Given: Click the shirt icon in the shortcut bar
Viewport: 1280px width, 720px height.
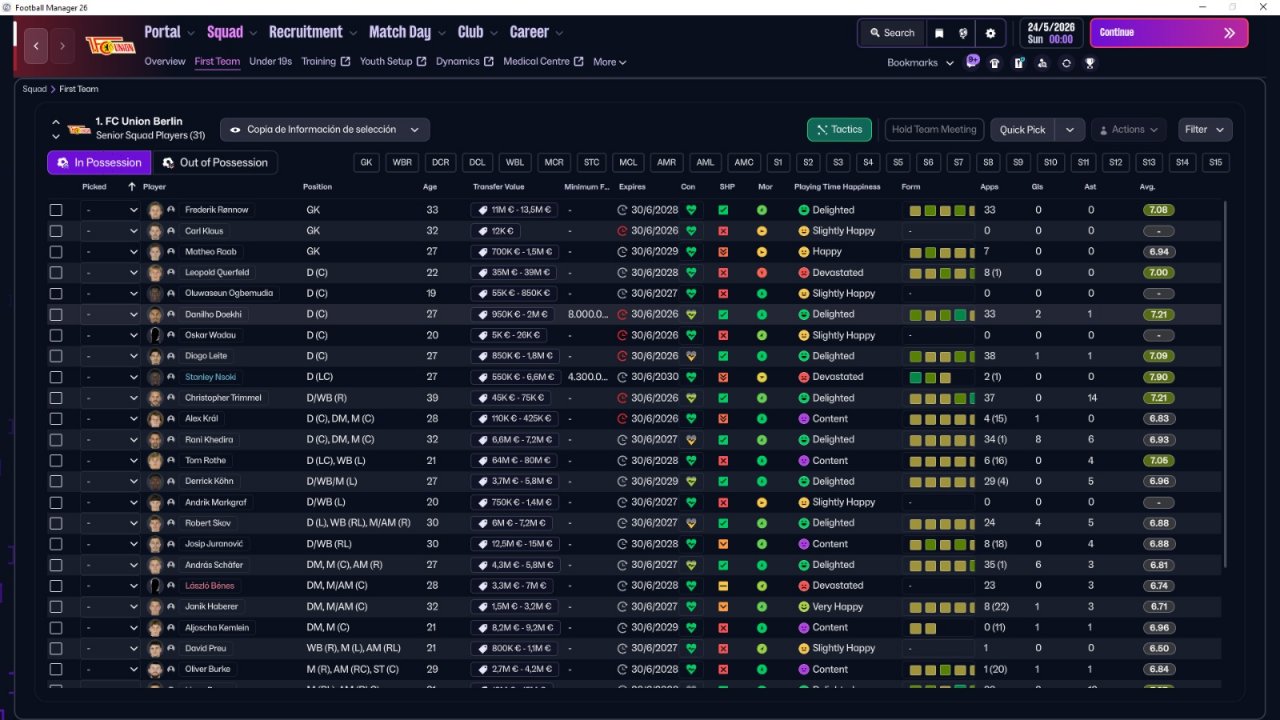Looking at the screenshot, I should (994, 63).
